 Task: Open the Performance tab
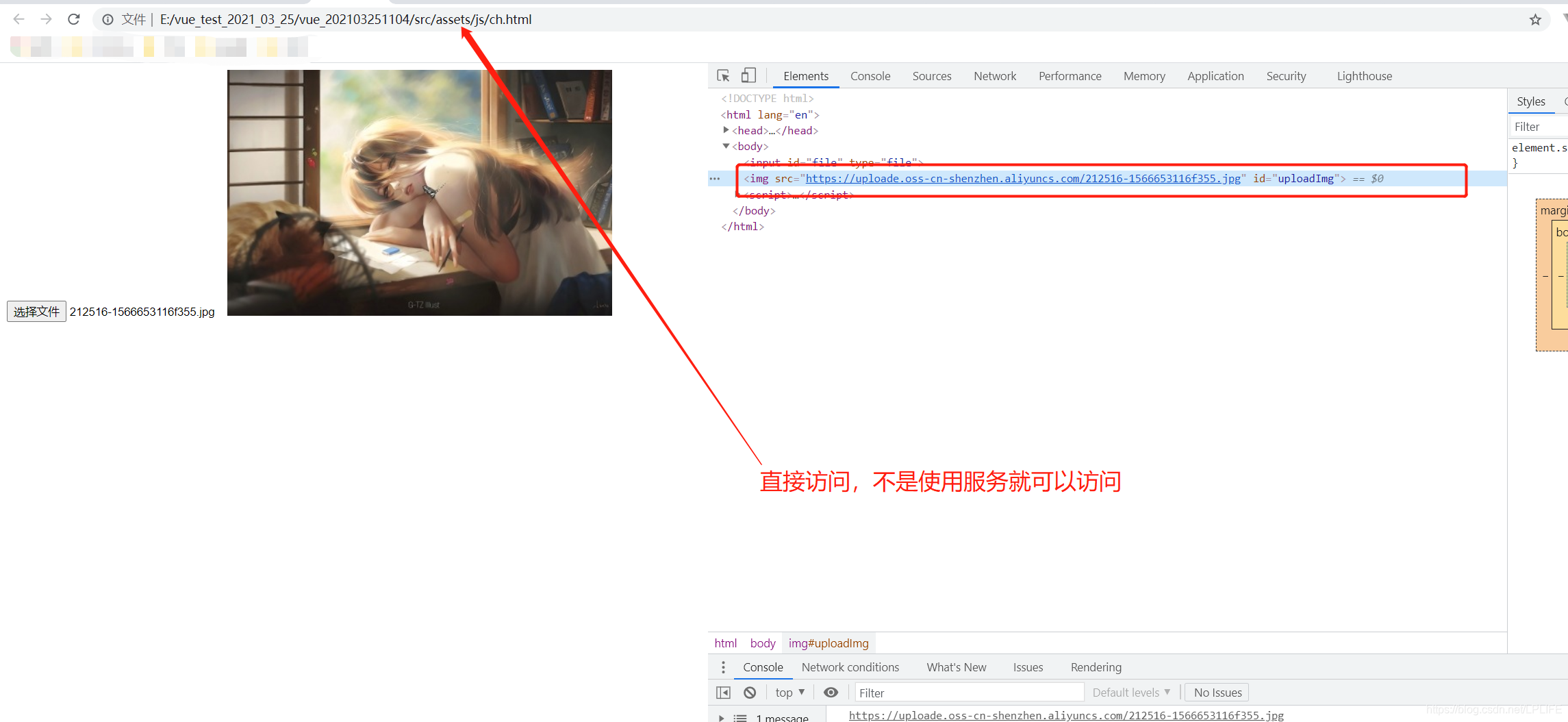click(1070, 76)
